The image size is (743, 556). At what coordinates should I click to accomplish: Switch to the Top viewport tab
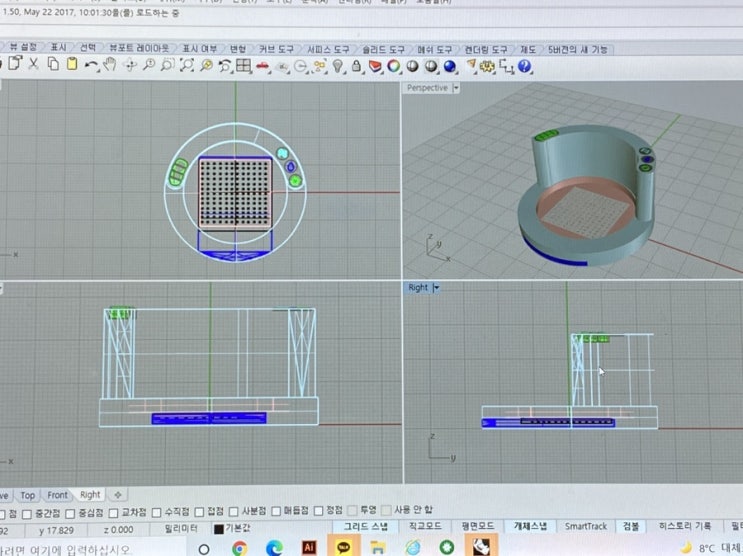[x=27, y=496]
